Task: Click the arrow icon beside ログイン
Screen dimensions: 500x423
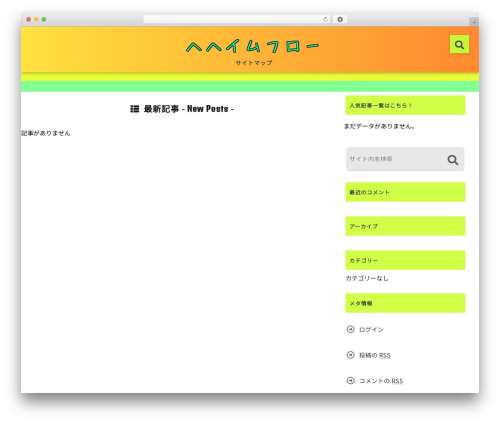Action: point(350,329)
